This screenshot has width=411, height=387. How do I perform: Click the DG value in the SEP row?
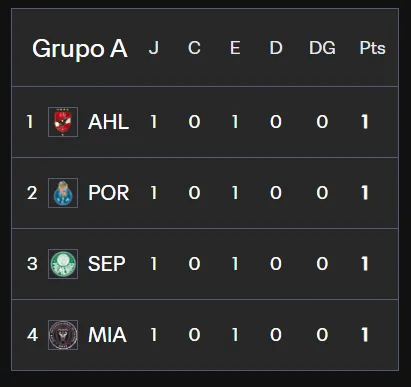pyautogui.click(x=322, y=264)
